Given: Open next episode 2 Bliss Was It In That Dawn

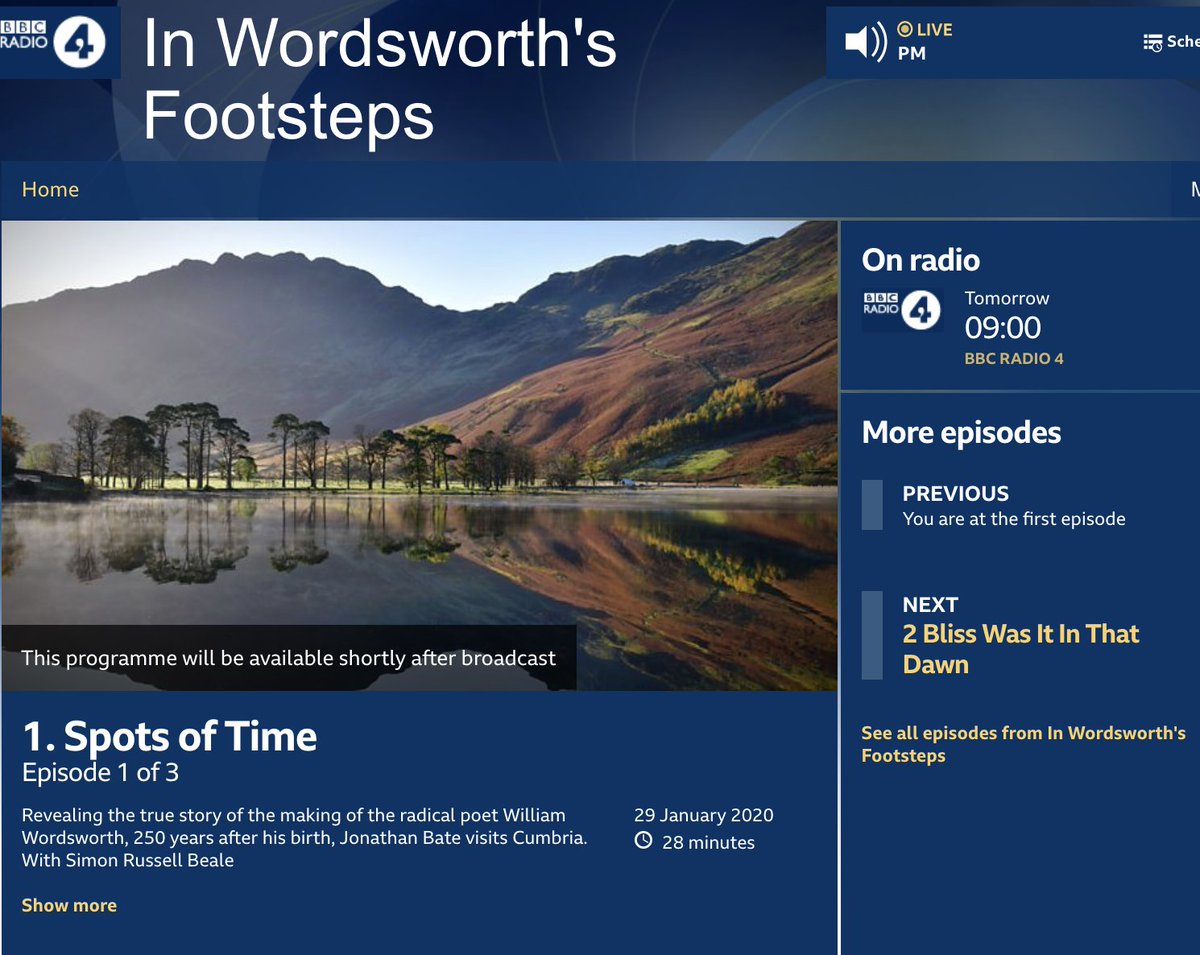Looking at the screenshot, I should pos(1021,649).
